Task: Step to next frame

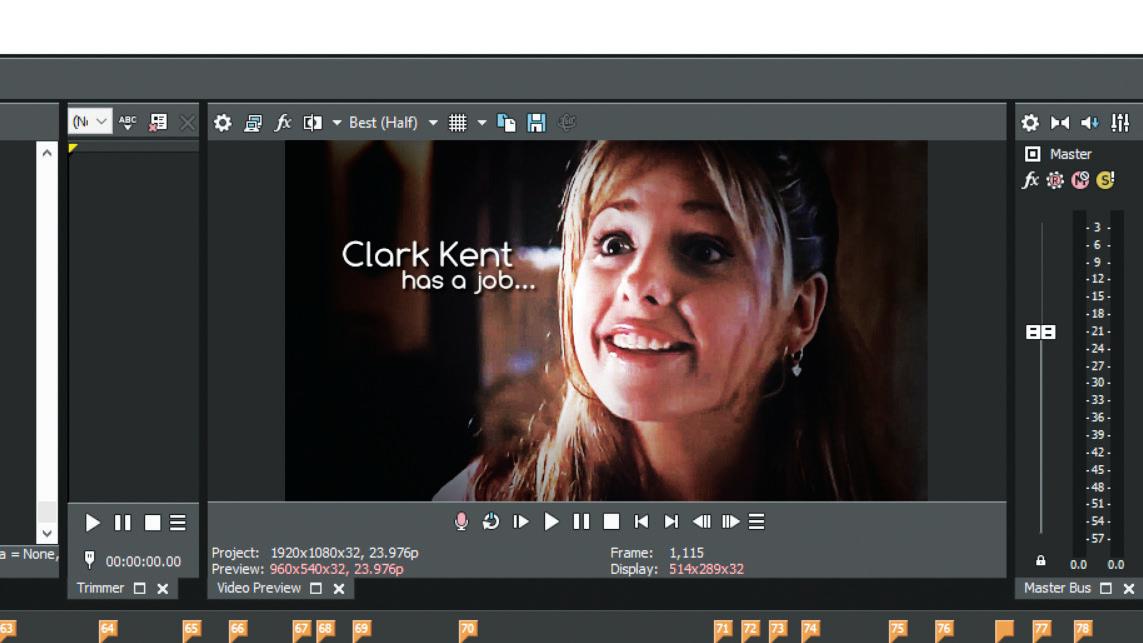Action: point(730,521)
